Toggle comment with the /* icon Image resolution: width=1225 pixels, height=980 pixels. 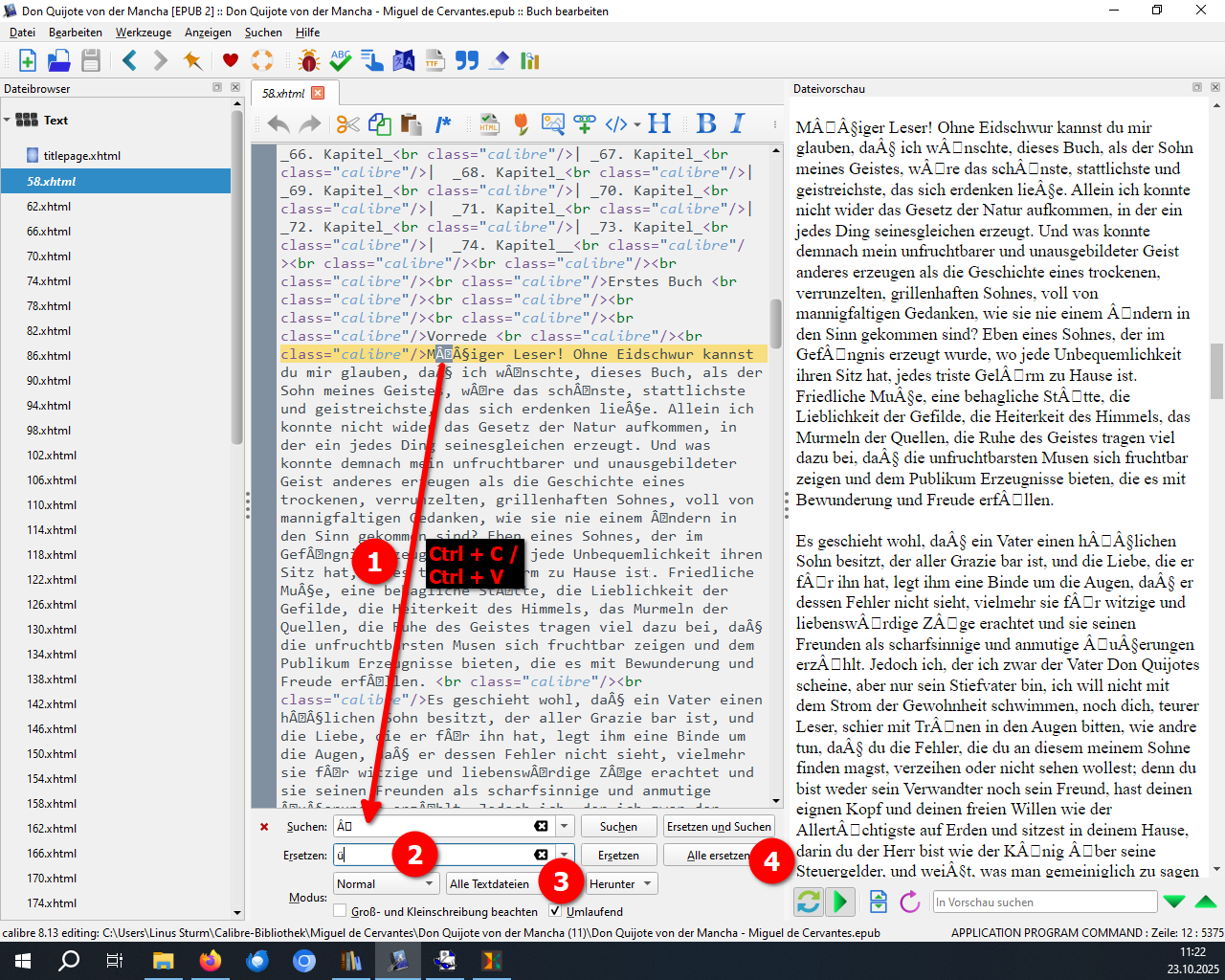pyautogui.click(x=443, y=124)
